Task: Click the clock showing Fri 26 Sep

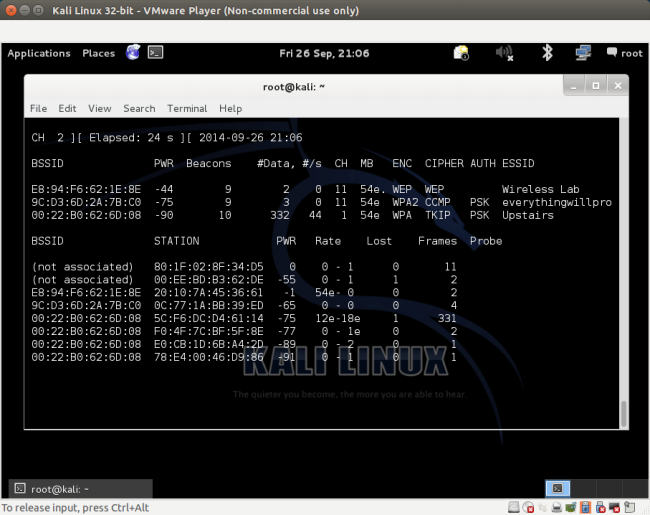Action: (x=324, y=54)
